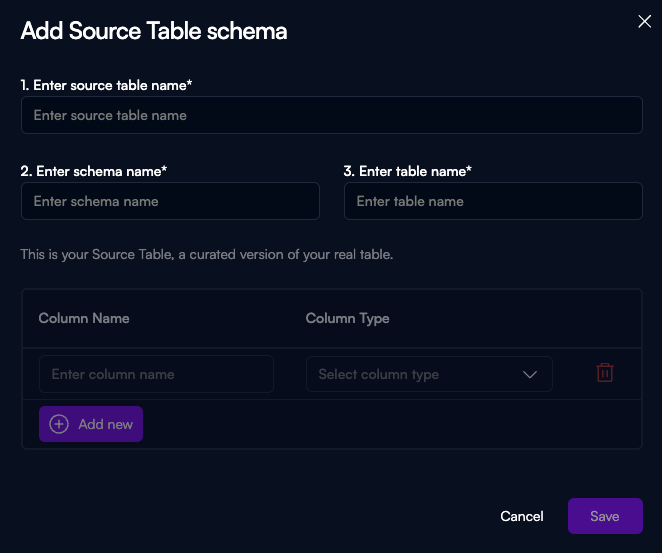Click the Source Table description sentence
Image resolution: width=662 pixels, height=553 pixels.
(x=207, y=255)
